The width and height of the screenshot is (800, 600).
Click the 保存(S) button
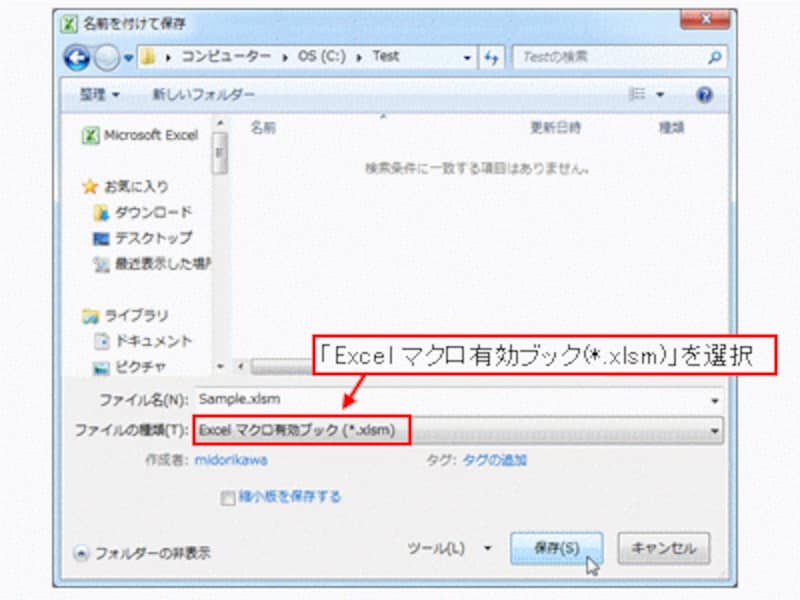557,548
